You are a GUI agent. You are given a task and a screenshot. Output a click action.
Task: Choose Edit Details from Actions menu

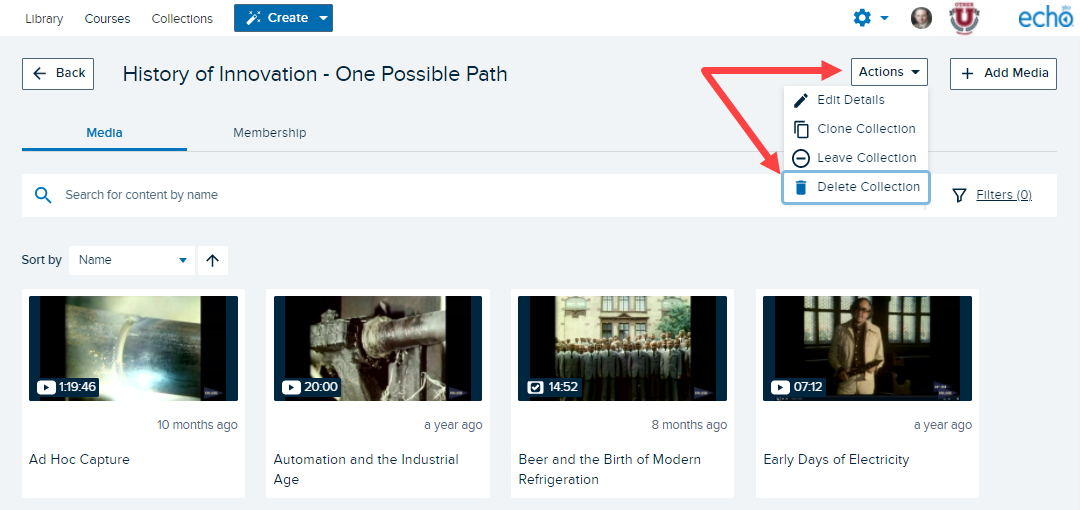[856, 100]
